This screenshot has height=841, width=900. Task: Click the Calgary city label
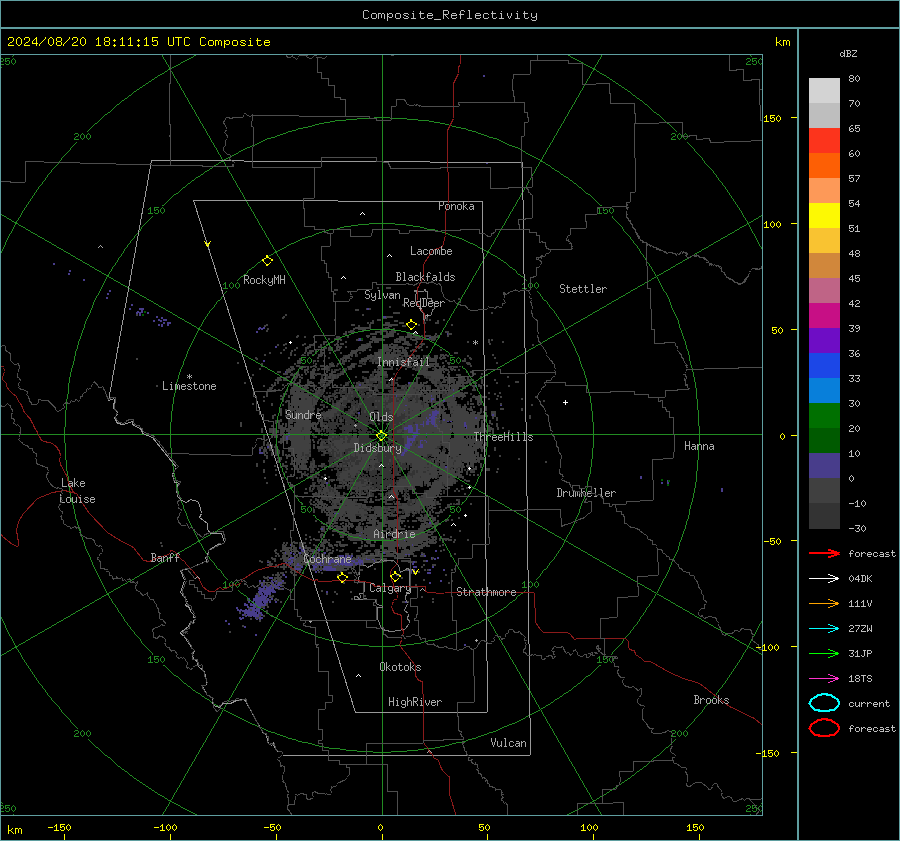point(390,588)
